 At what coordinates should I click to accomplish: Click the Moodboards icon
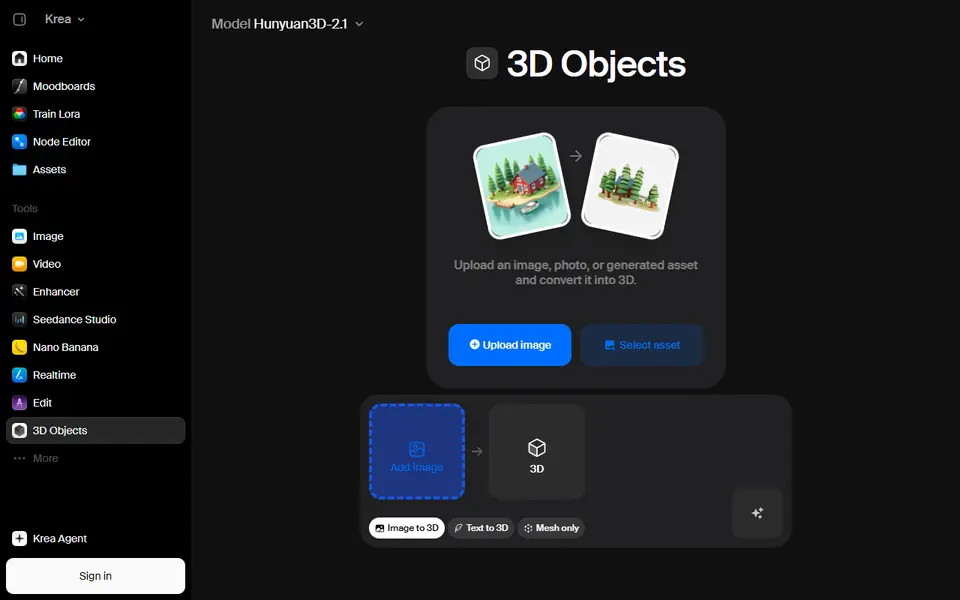click(20, 86)
